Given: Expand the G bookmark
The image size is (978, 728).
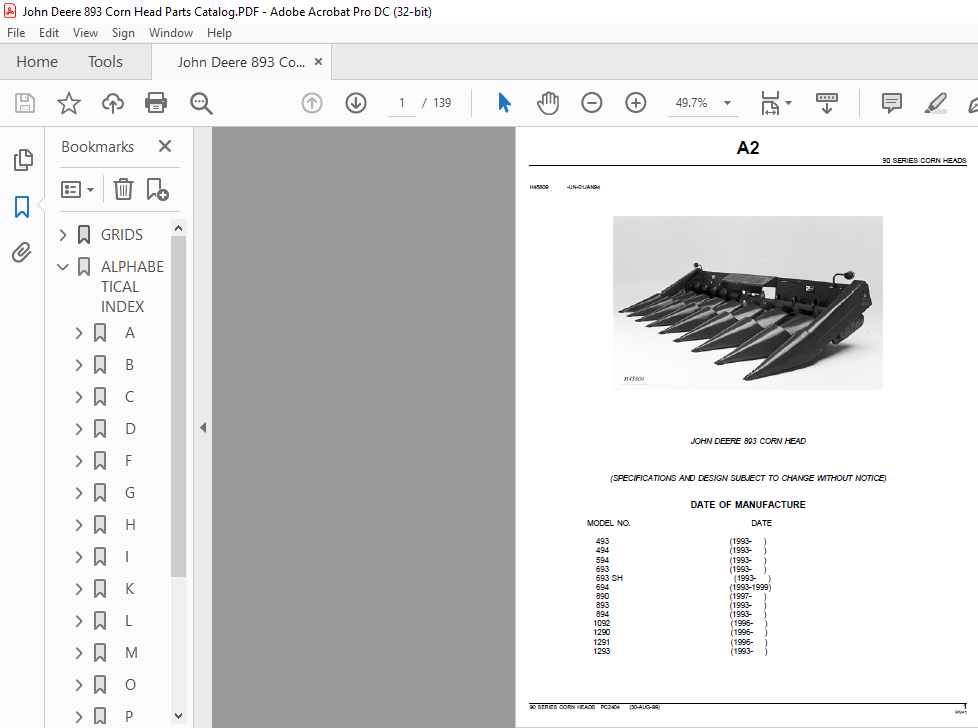Looking at the screenshot, I should pos(79,493).
